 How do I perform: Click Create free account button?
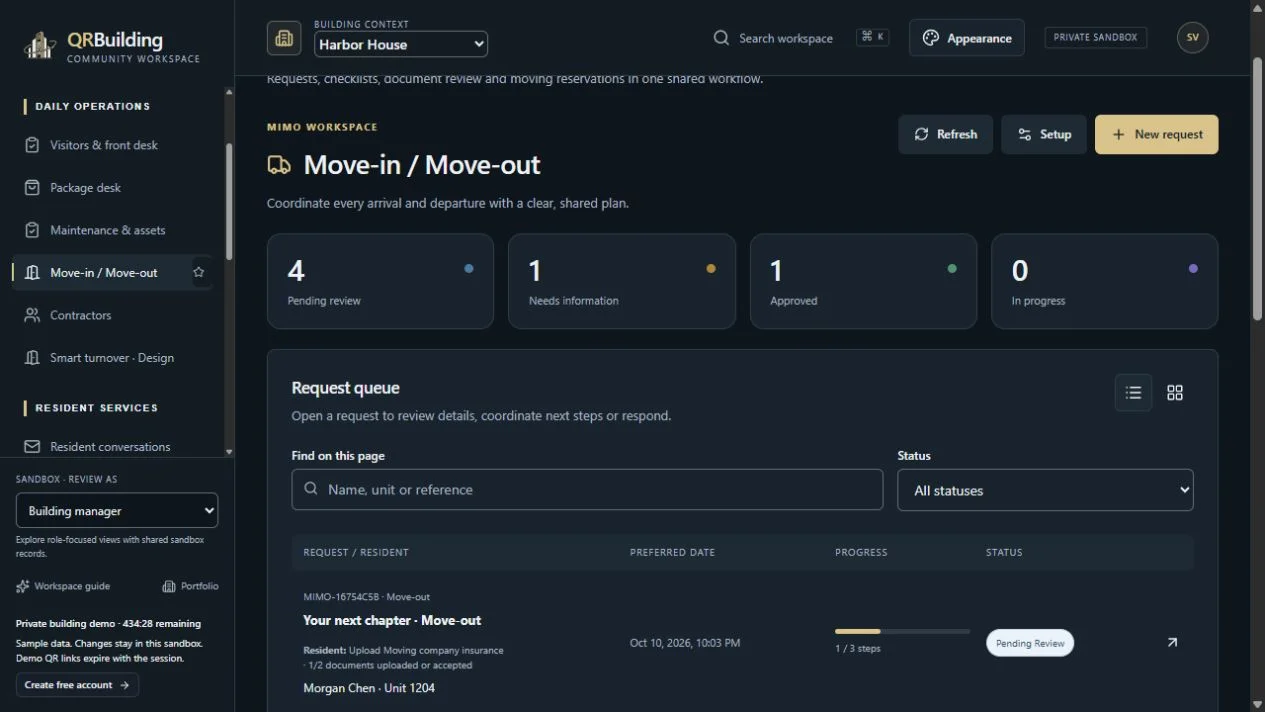click(77, 685)
